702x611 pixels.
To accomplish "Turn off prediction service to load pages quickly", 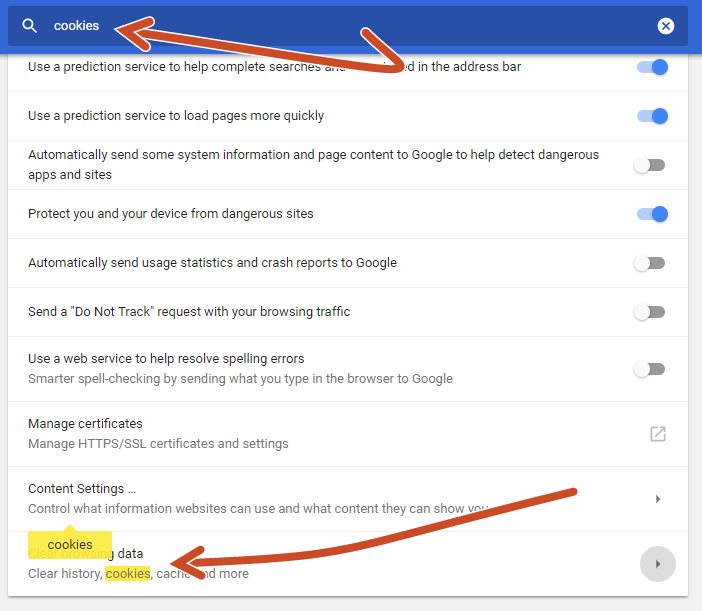I will (652, 116).
